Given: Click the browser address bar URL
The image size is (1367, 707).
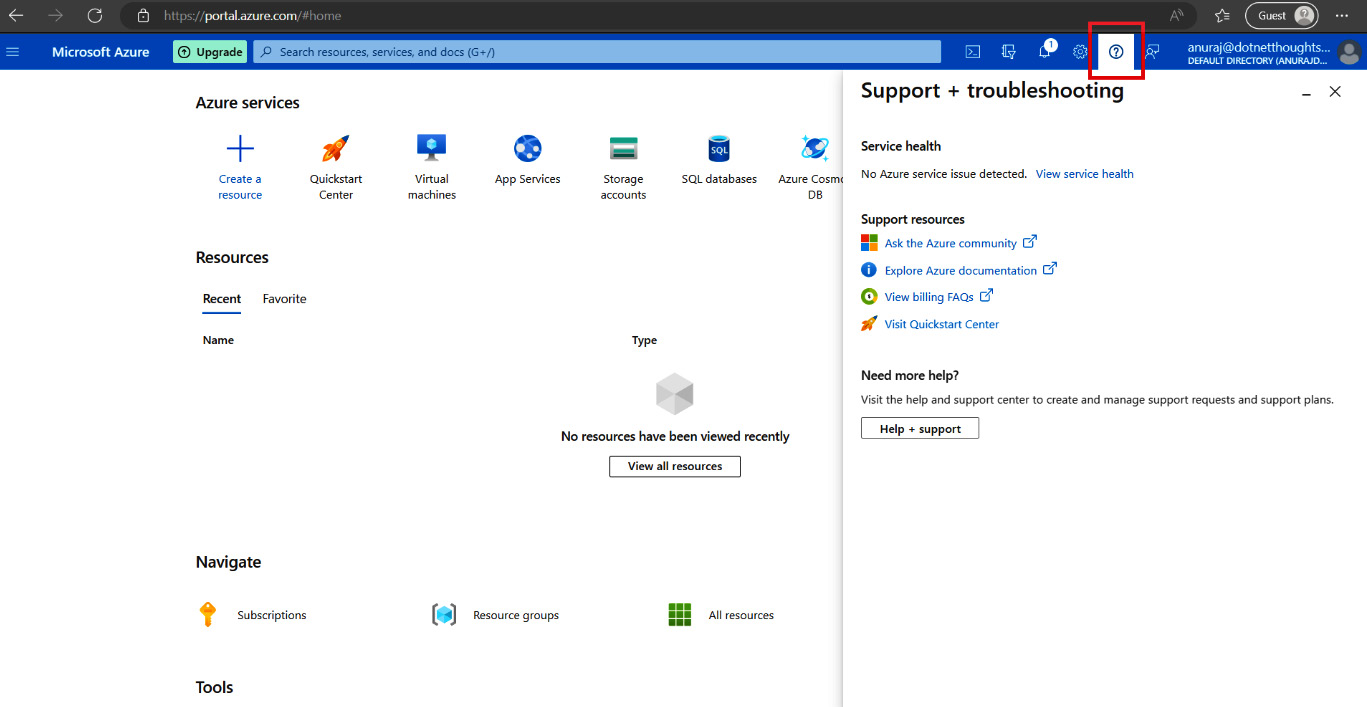Looking at the screenshot, I should click(251, 16).
